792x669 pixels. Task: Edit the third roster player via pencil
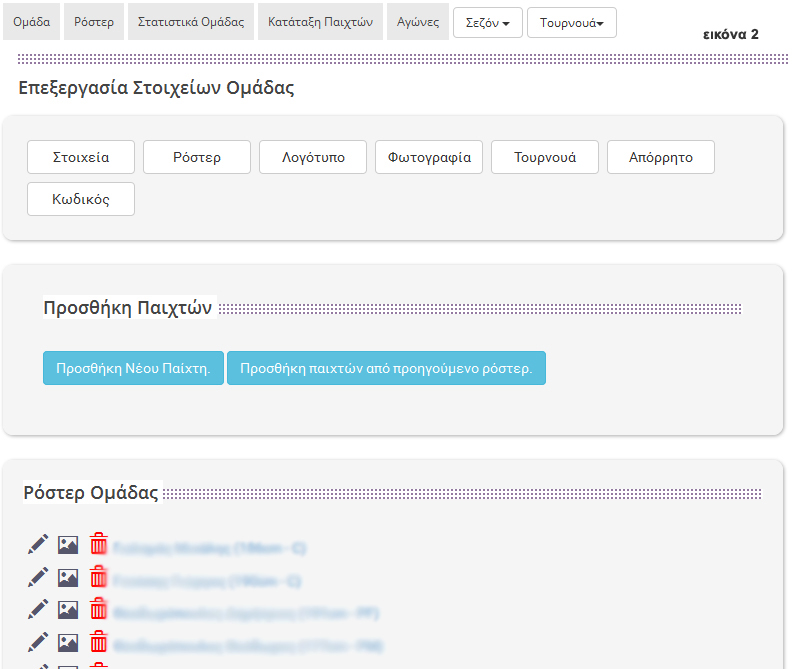click(38, 609)
